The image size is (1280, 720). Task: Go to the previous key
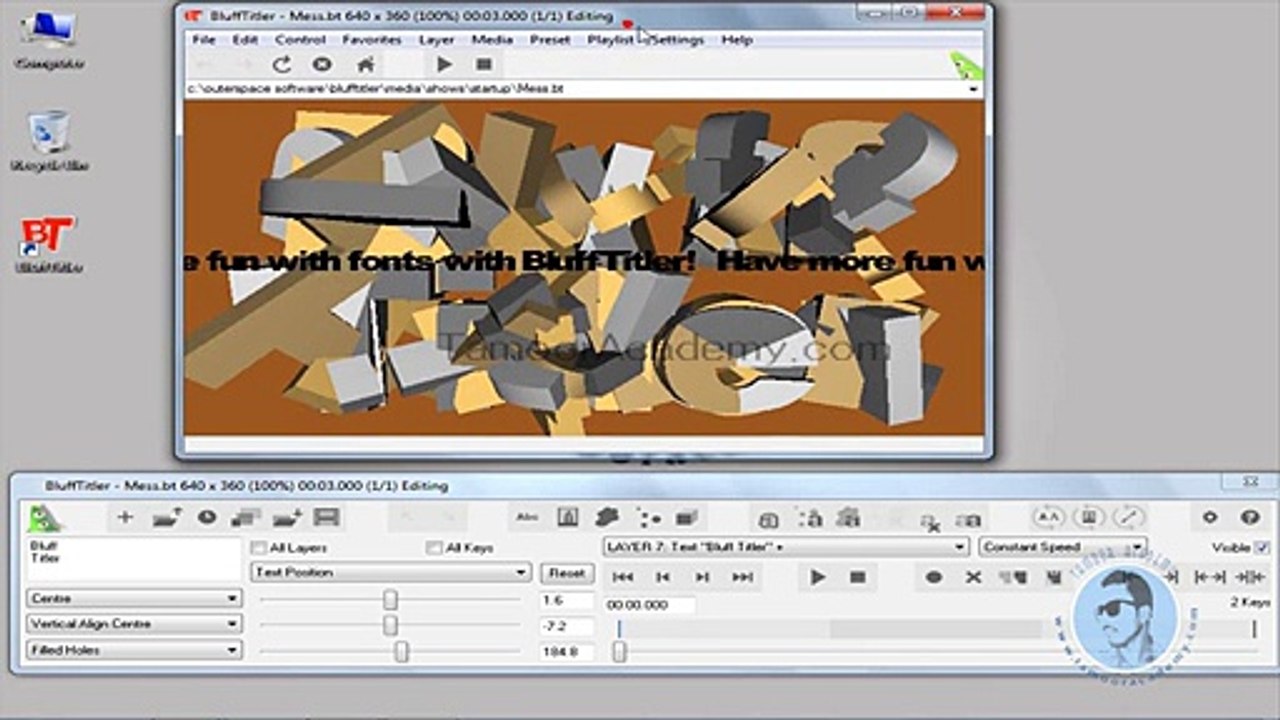(663, 577)
